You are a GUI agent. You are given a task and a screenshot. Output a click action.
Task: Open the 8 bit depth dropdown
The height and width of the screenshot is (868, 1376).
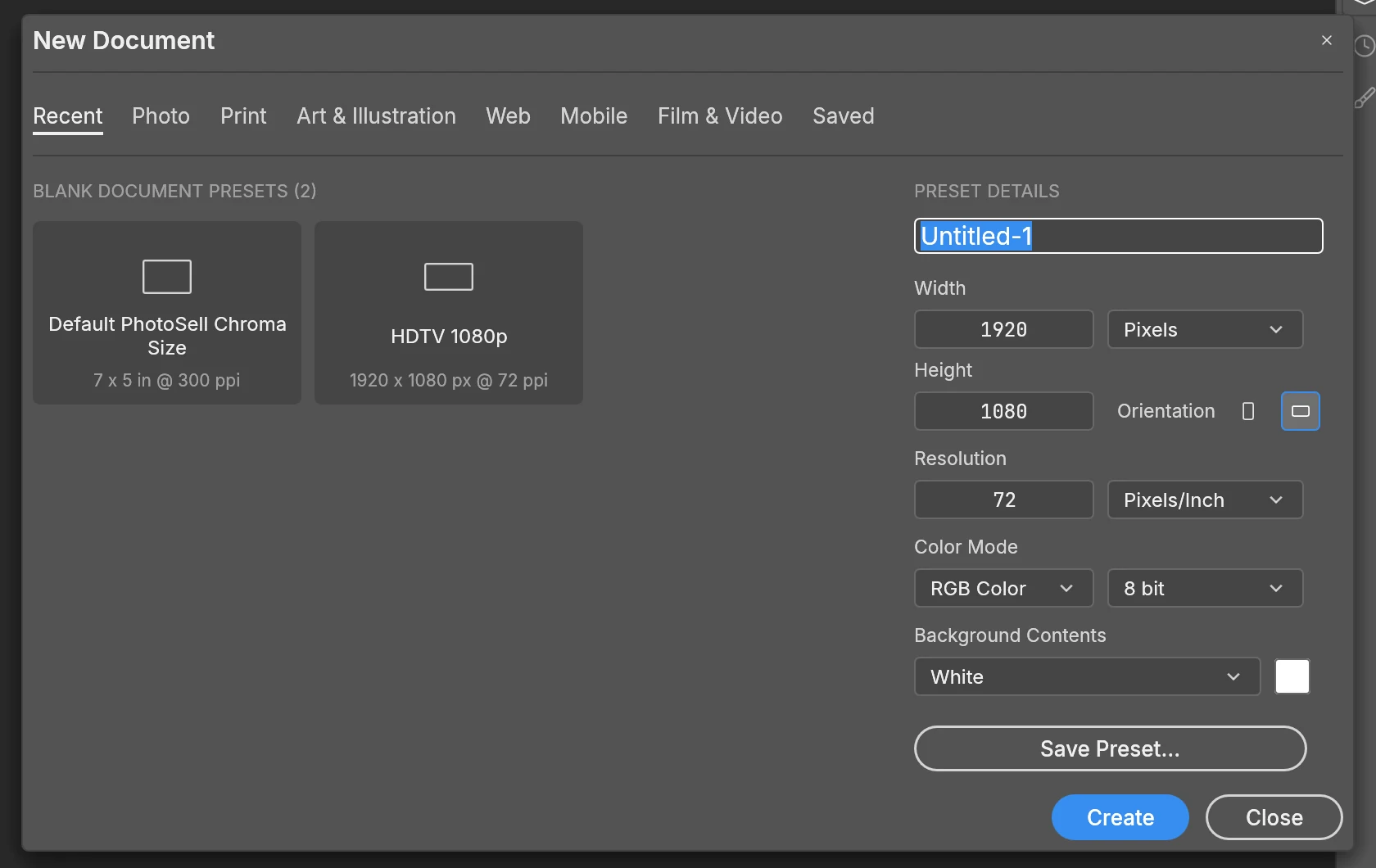click(x=1205, y=588)
